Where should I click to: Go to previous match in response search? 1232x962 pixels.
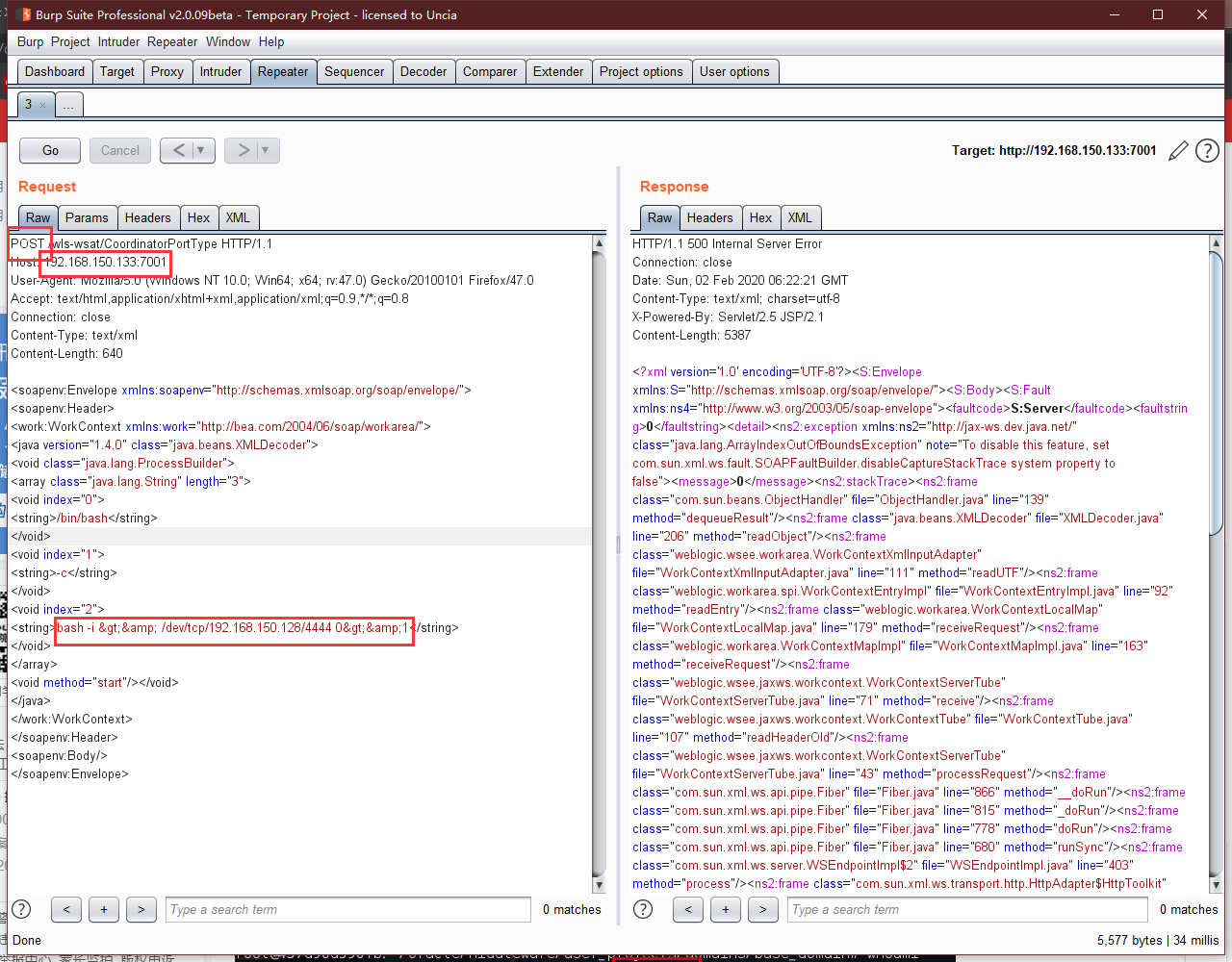pos(687,909)
